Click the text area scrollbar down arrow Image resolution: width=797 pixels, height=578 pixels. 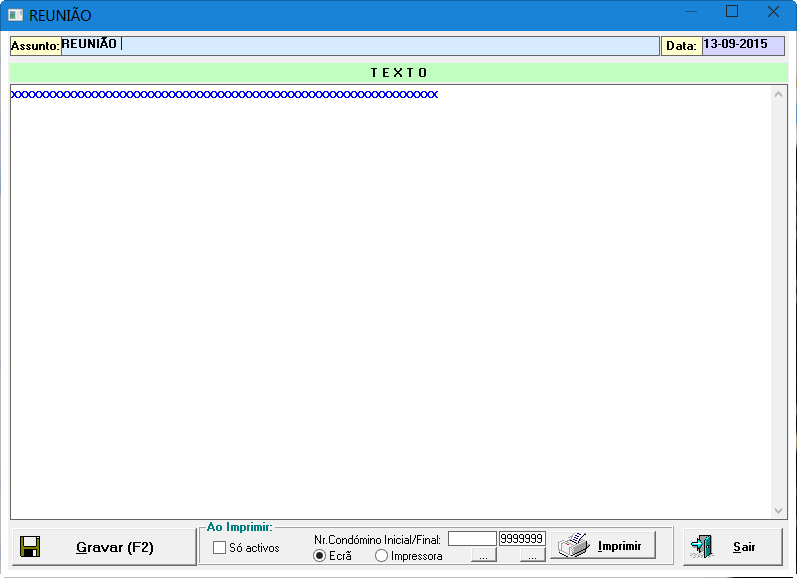[x=779, y=510]
